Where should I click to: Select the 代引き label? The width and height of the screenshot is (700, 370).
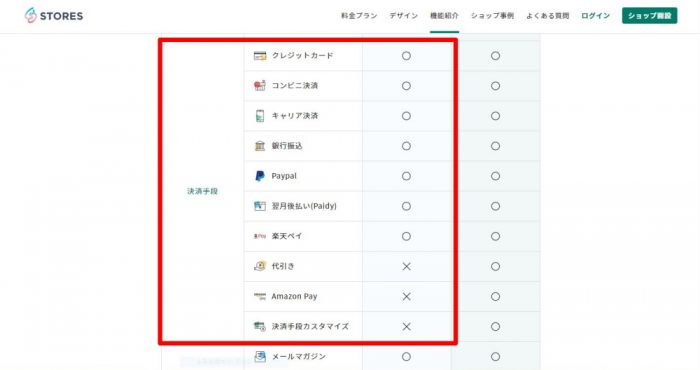click(x=283, y=266)
